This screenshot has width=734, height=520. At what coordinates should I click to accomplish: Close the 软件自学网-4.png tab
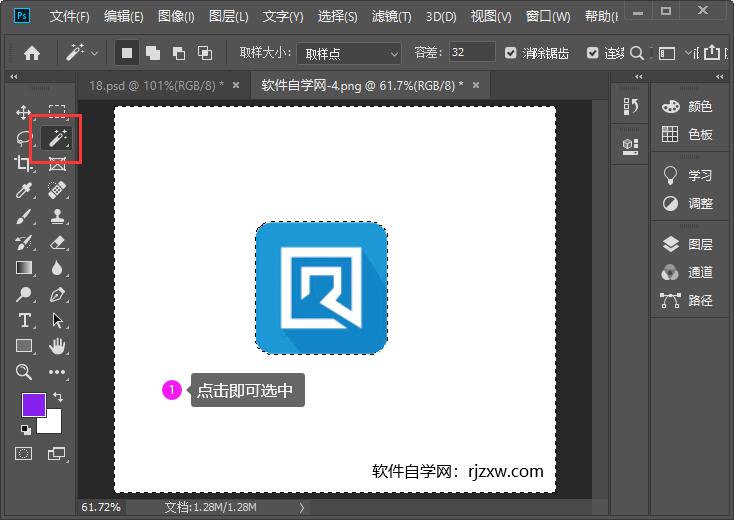coord(476,85)
